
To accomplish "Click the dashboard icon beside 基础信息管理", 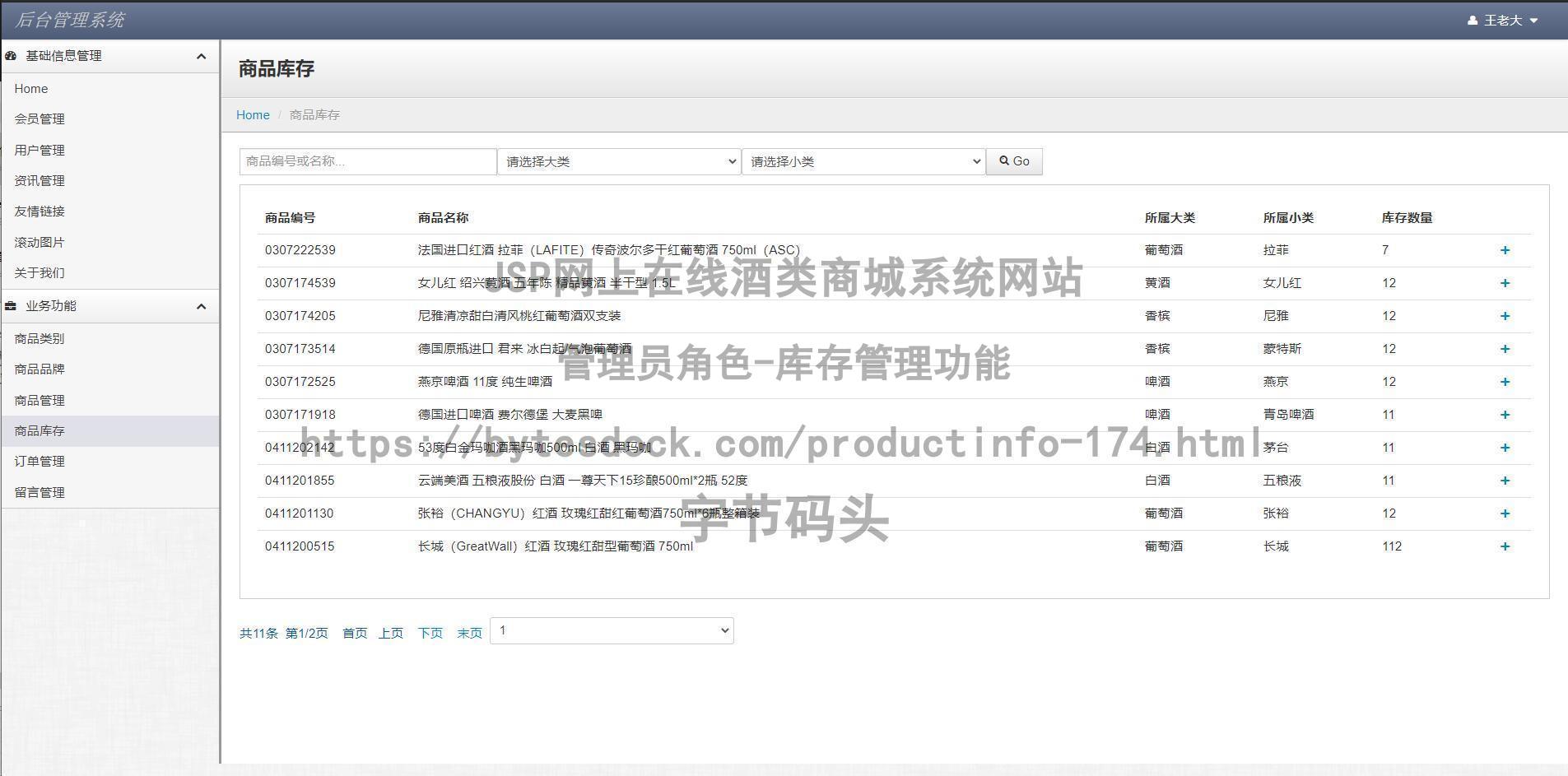I will point(11,56).
